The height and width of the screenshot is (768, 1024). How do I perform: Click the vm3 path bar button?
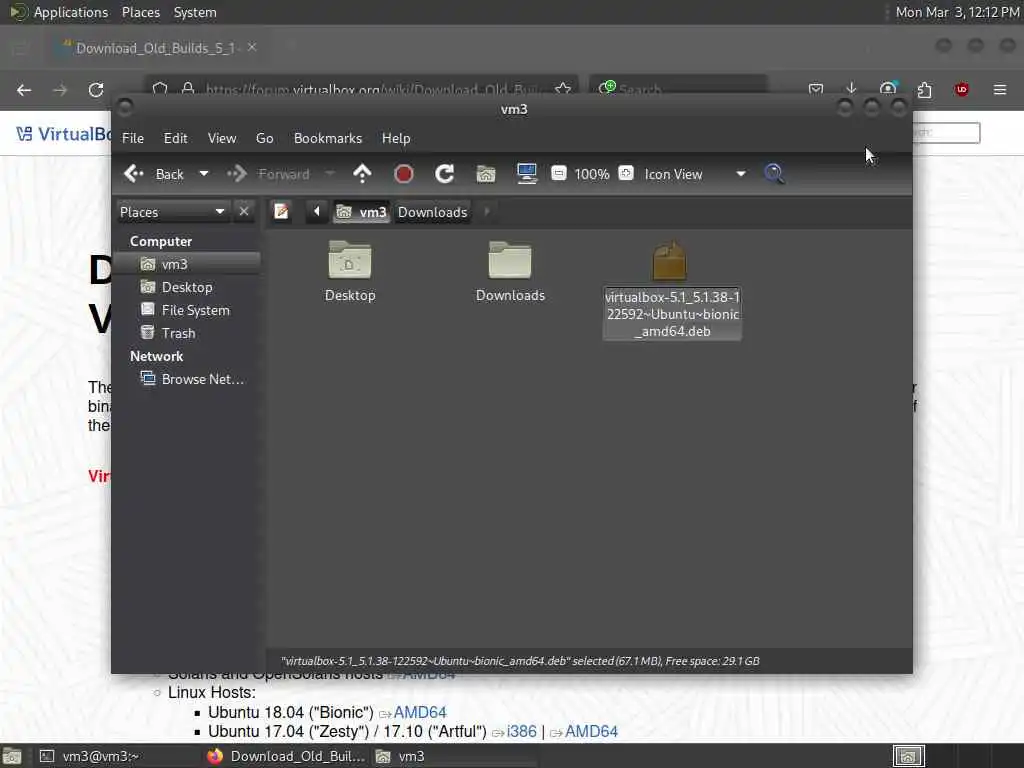point(362,212)
